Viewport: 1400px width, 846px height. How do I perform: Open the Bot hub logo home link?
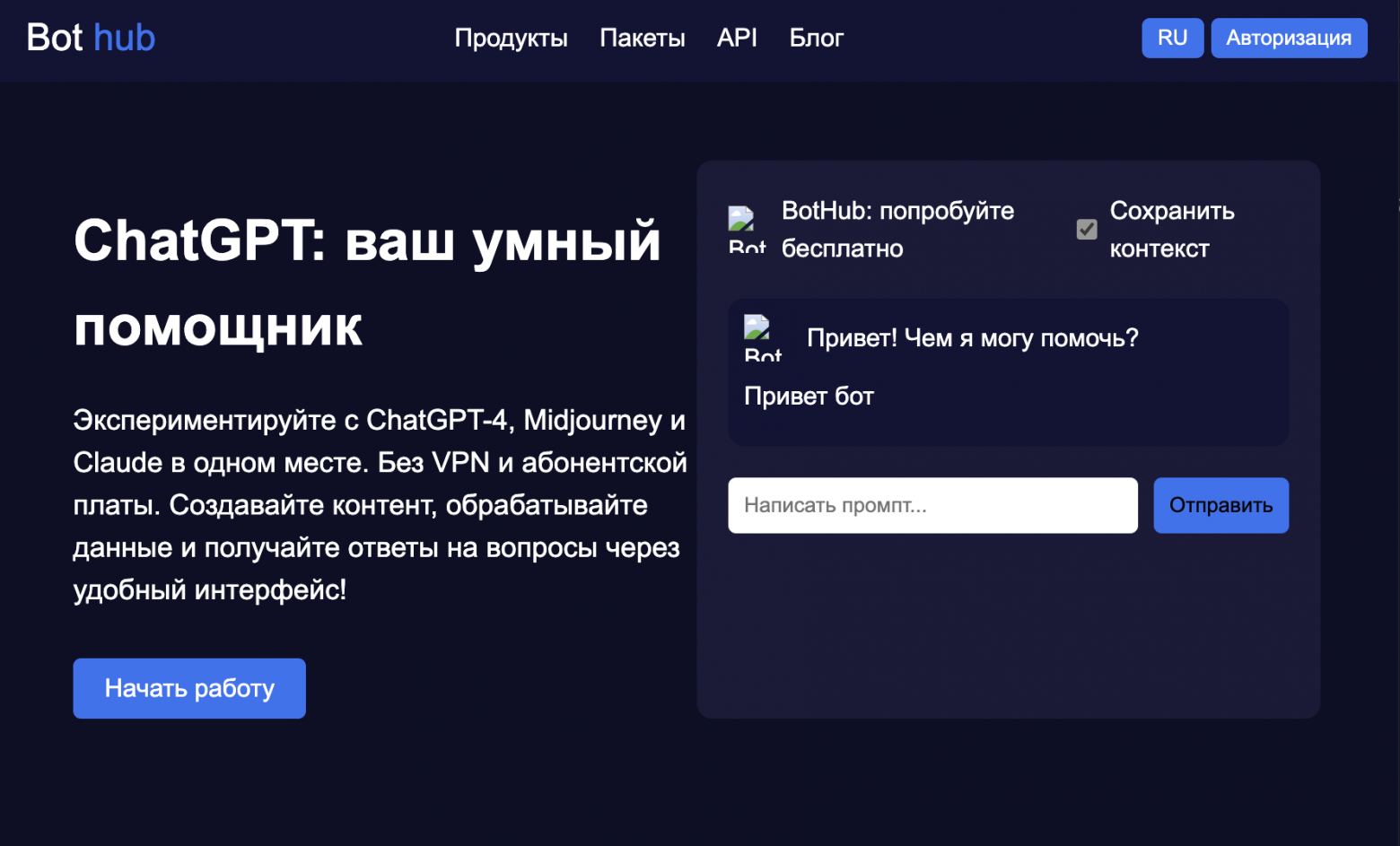[x=91, y=38]
